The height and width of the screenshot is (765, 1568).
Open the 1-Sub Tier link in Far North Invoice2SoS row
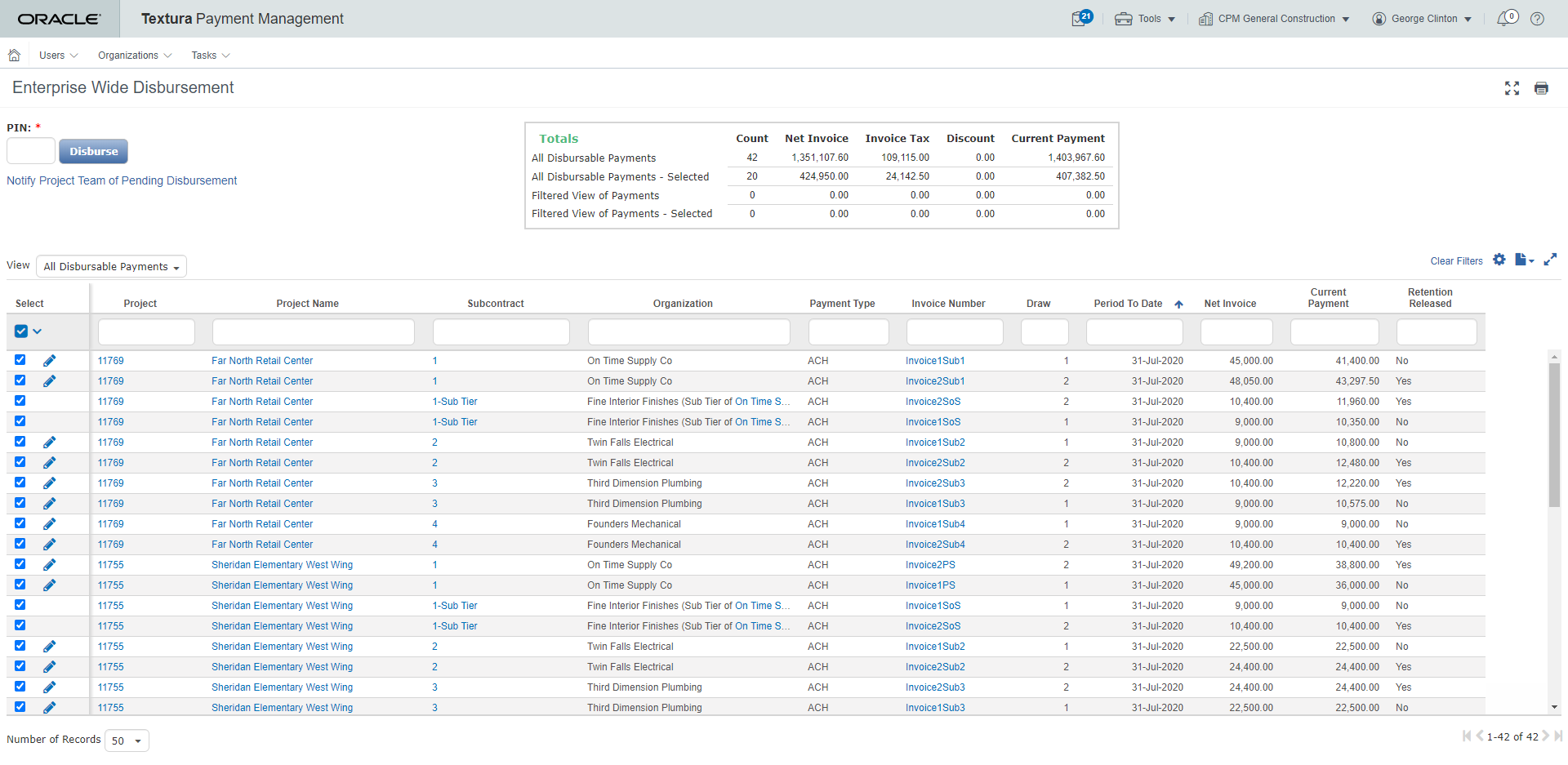pyautogui.click(x=455, y=402)
